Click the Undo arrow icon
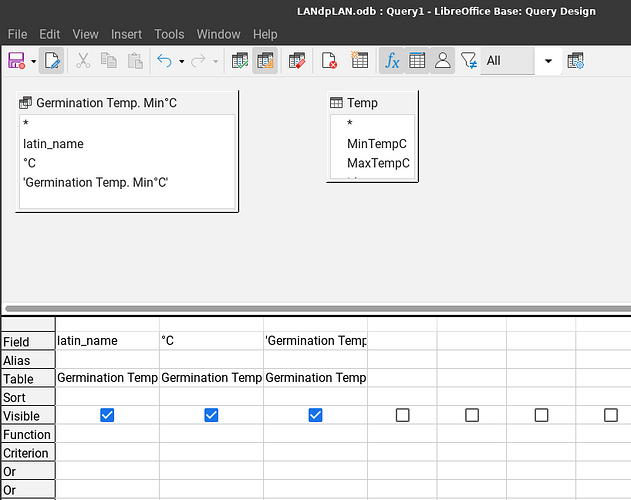 [165, 61]
